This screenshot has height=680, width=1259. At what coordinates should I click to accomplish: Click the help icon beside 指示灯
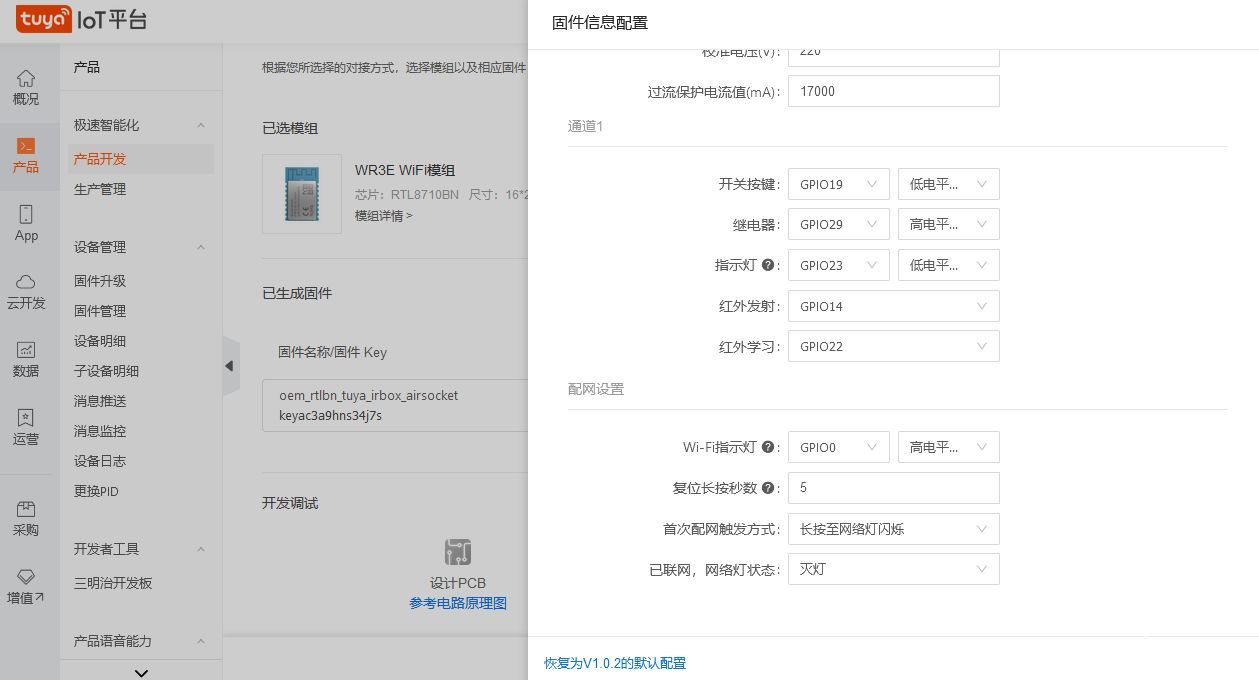768,265
